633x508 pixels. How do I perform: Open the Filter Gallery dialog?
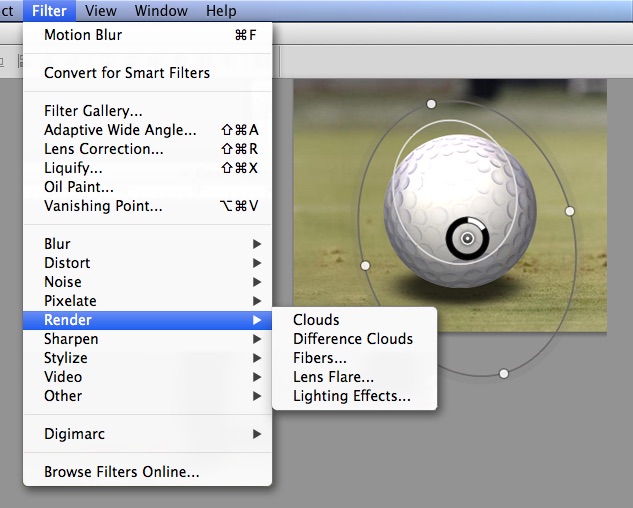tap(93, 111)
